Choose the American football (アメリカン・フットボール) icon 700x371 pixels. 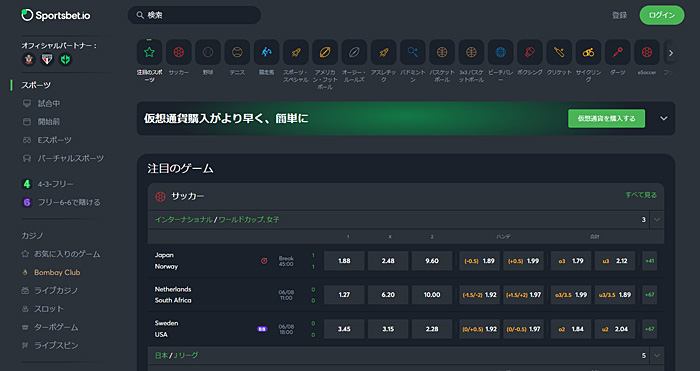(x=325, y=52)
